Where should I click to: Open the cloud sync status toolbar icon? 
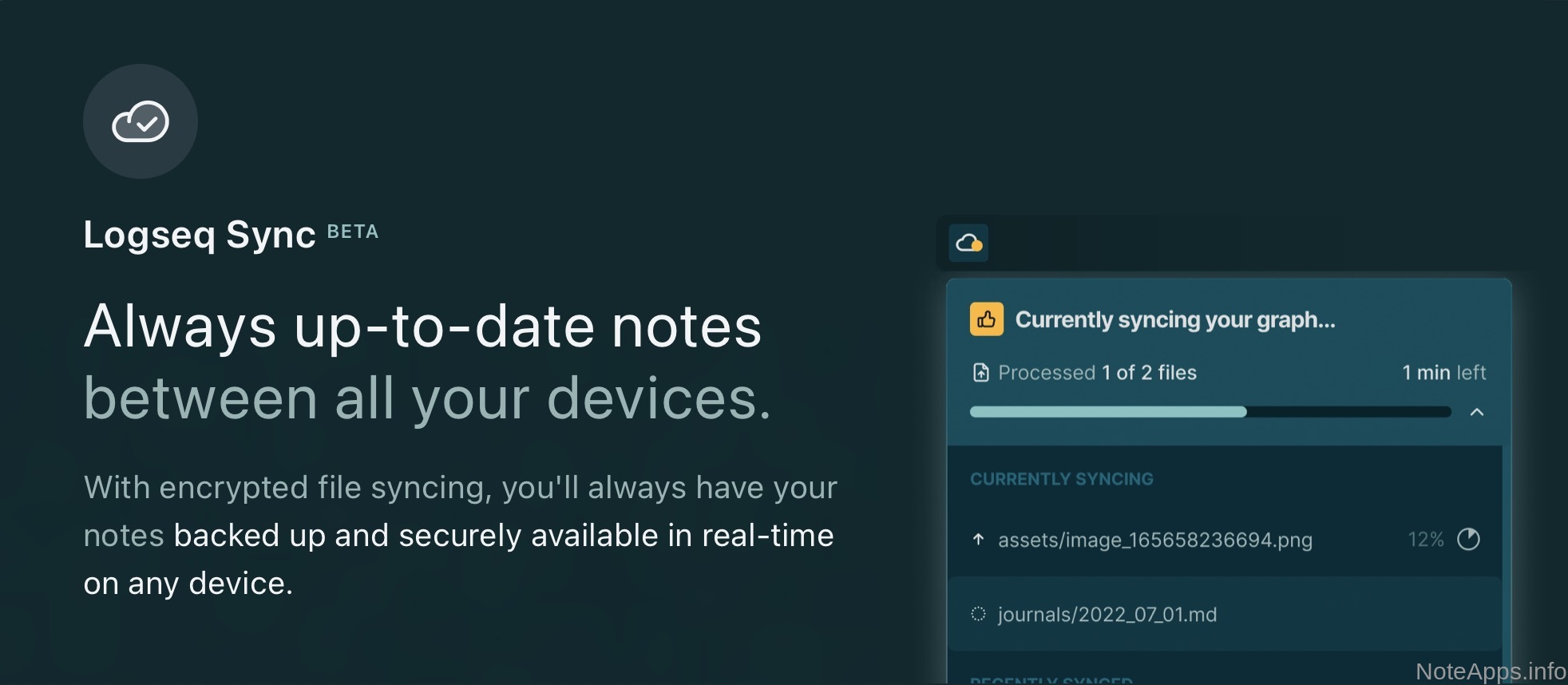coord(968,243)
